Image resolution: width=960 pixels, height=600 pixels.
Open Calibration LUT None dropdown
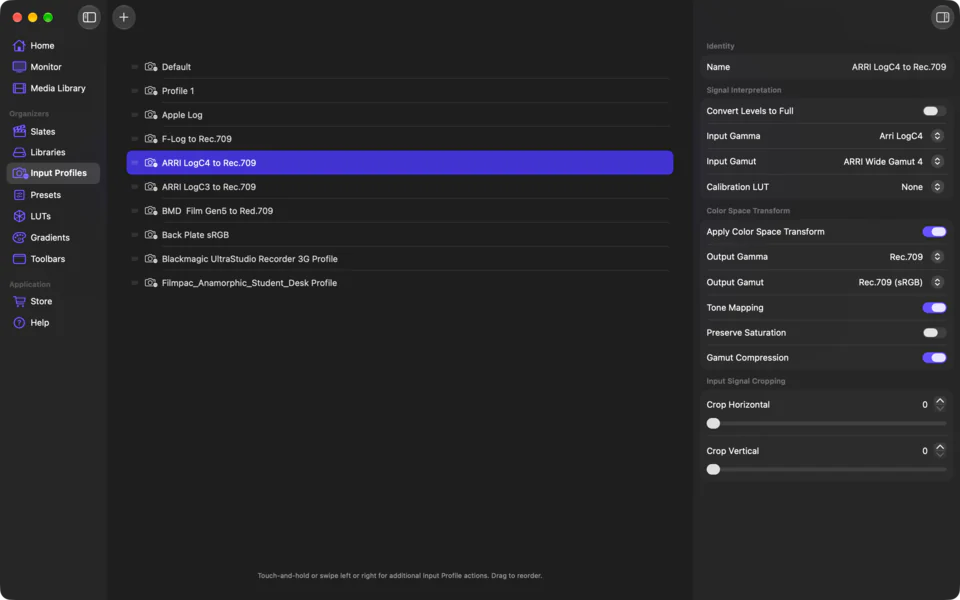pyautogui.click(x=937, y=187)
